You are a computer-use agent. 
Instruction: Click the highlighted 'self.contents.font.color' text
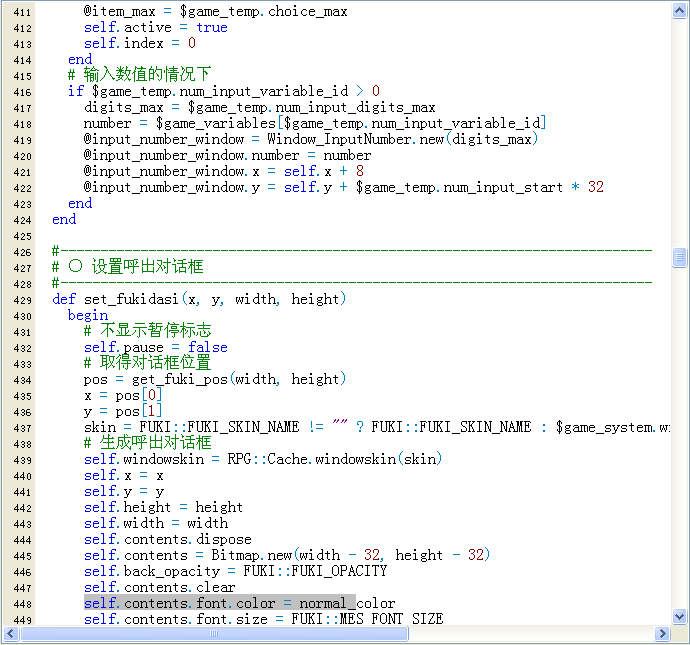click(x=180, y=603)
